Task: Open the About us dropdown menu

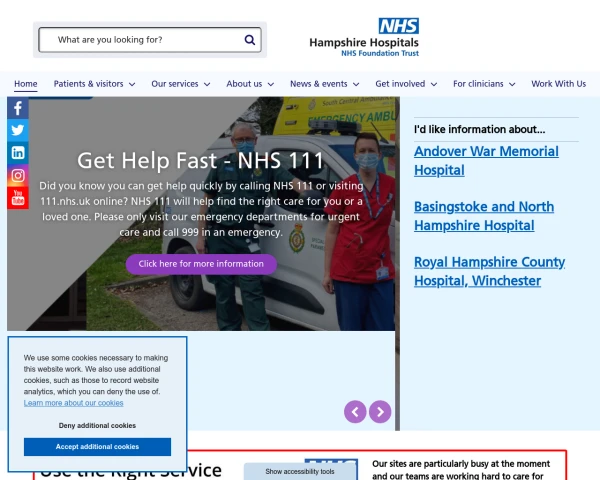Action: coord(250,84)
